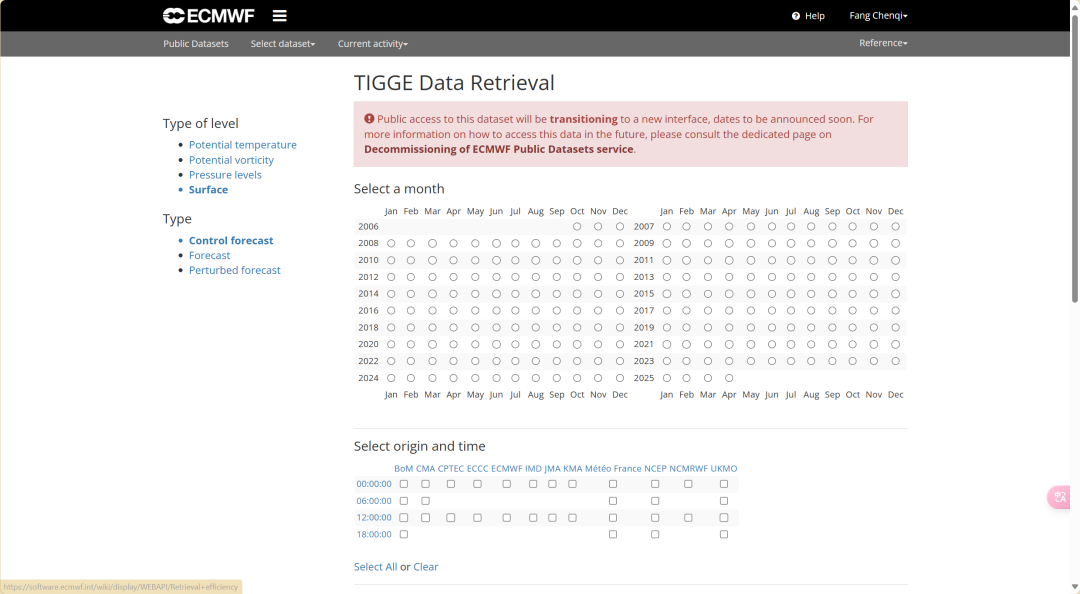Check BoM at 00:00:00
This screenshot has height=594, width=1080.
(404, 484)
